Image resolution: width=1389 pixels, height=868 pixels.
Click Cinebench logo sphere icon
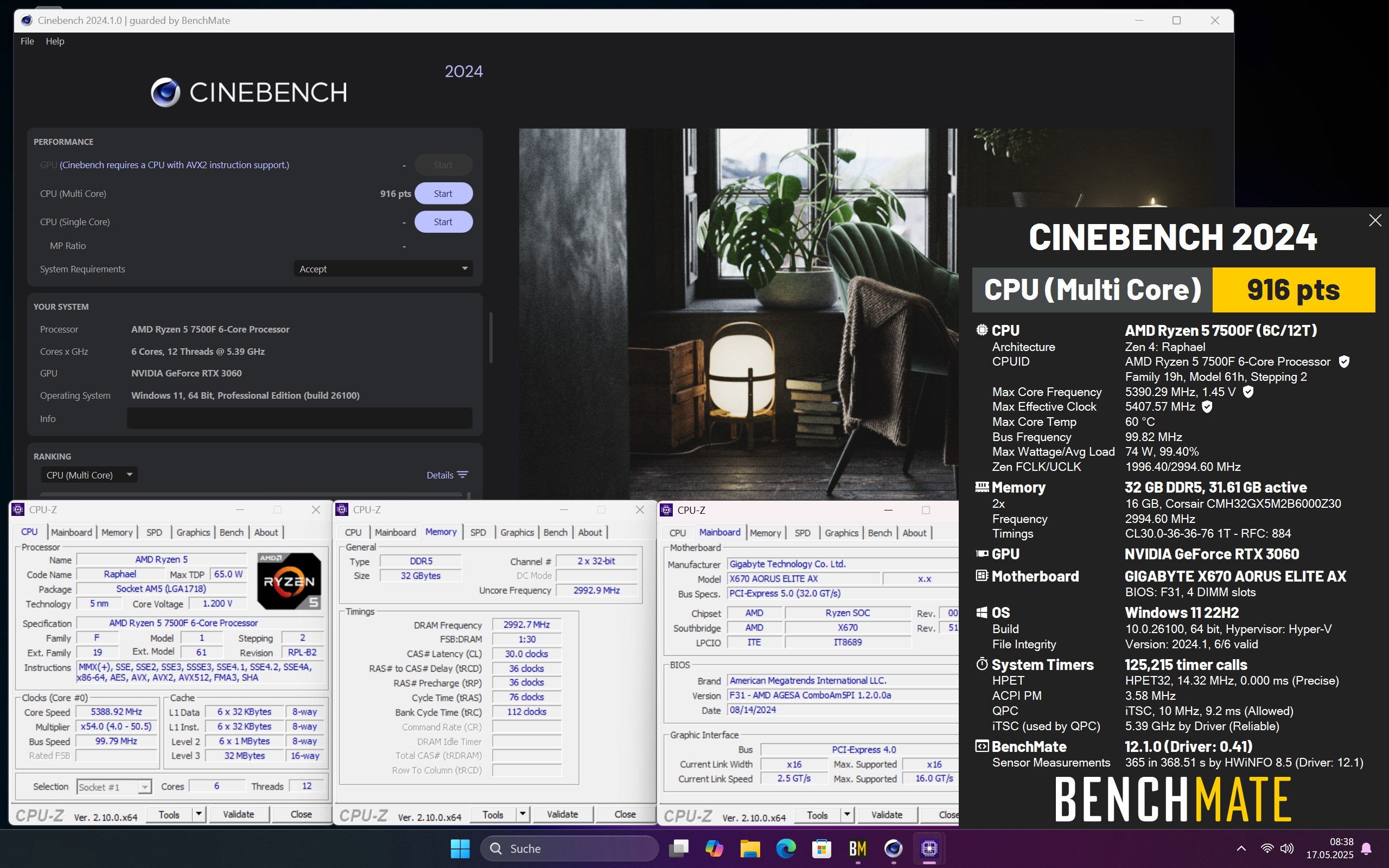(165, 92)
